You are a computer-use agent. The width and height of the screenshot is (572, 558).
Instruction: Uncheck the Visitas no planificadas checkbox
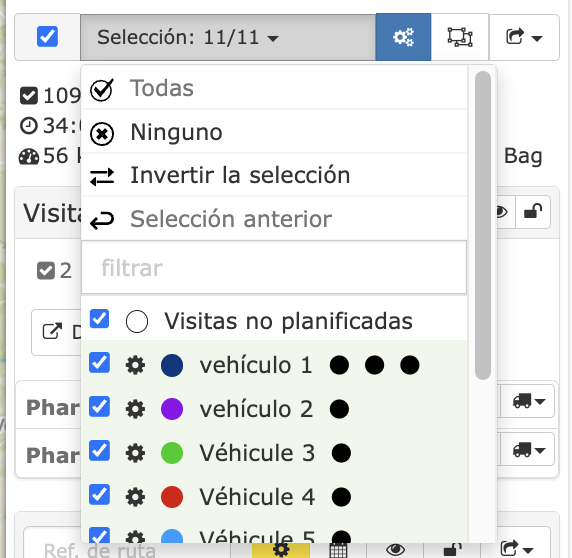[x=99, y=319]
